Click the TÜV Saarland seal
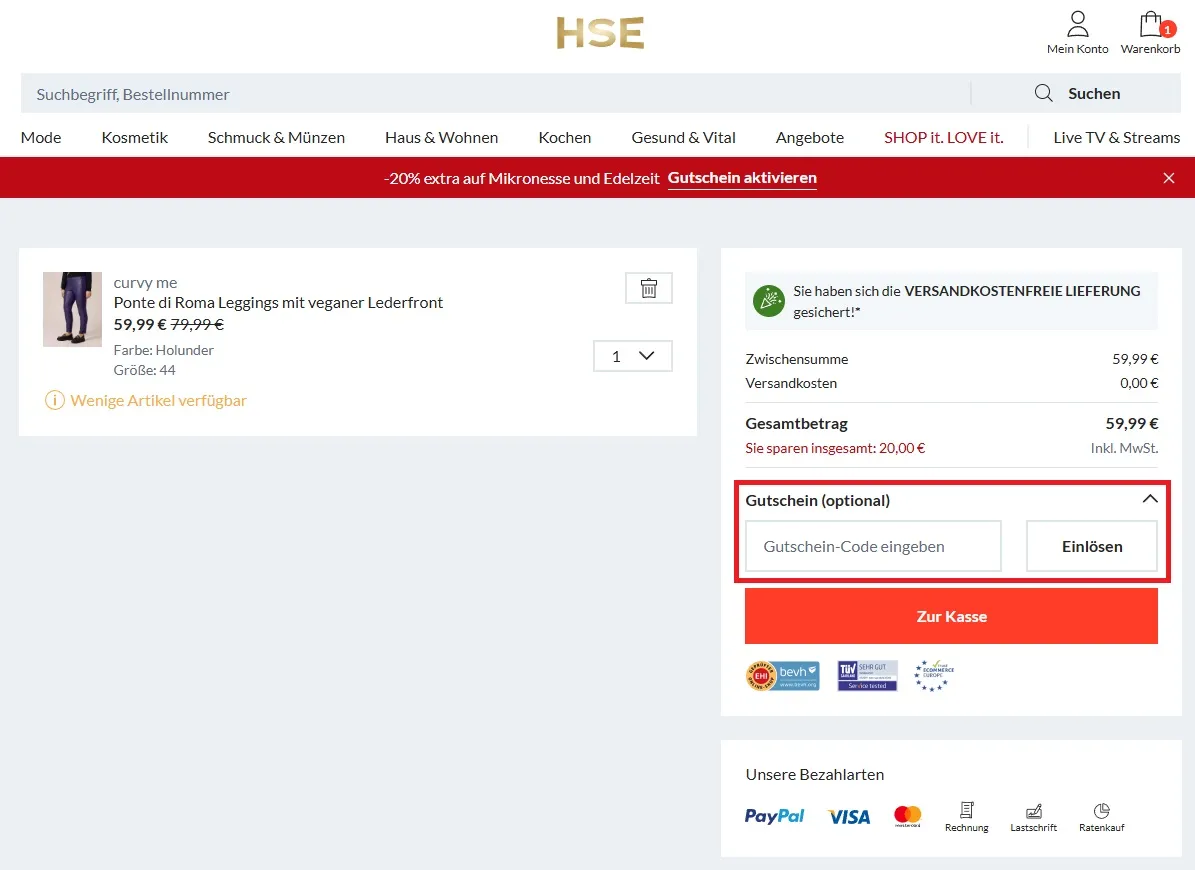Image resolution: width=1195 pixels, height=870 pixels. point(866,675)
